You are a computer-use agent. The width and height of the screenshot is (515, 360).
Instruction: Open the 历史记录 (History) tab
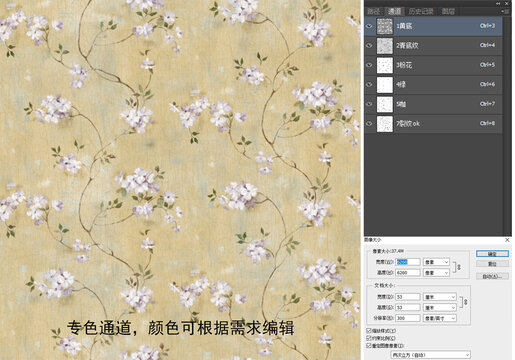[x=421, y=11]
